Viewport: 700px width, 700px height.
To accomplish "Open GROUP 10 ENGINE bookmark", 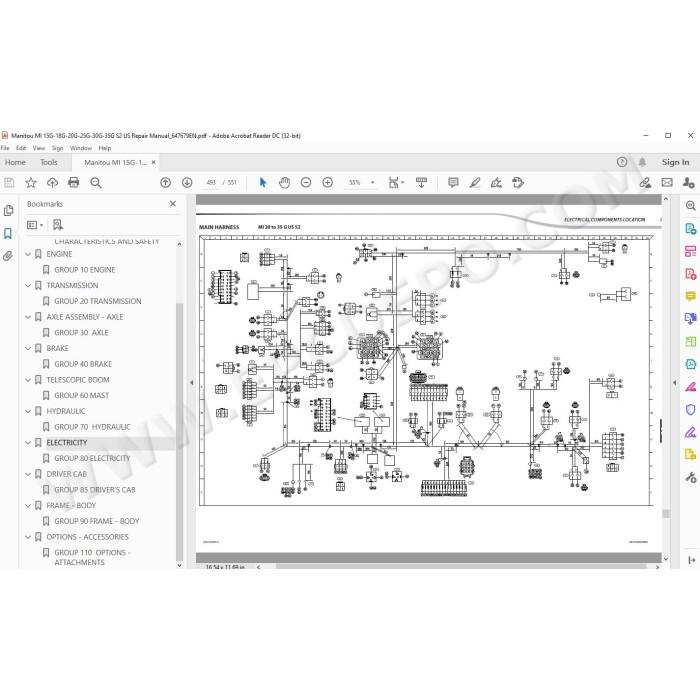I will (85, 270).
